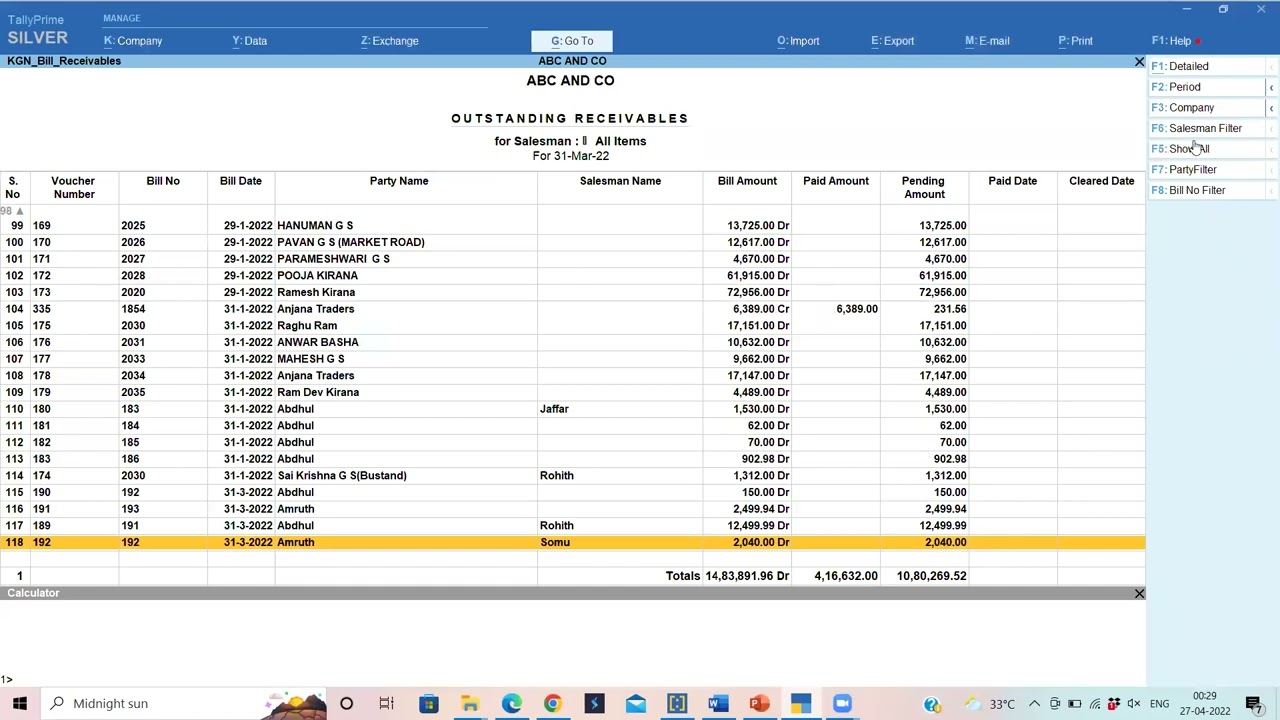This screenshot has height=720, width=1280.
Task: Open O: Import menu
Action: point(798,41)
